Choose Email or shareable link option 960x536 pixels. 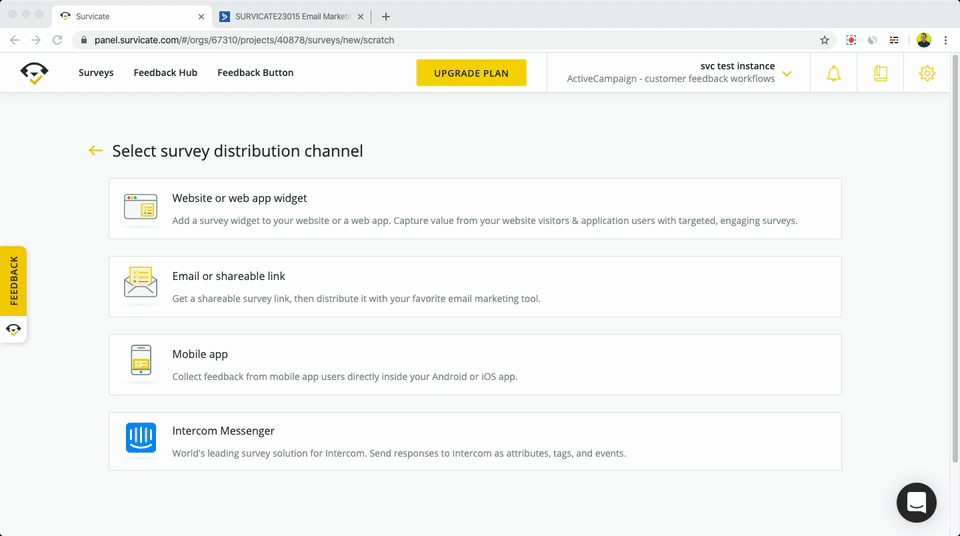tap(475, 286)
